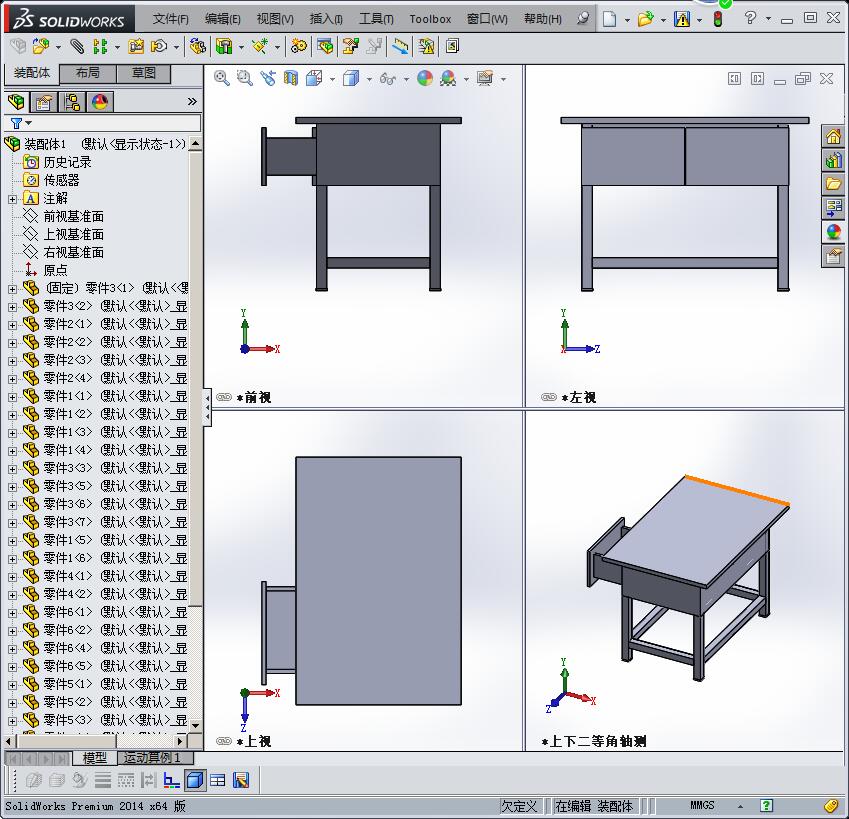The width and height of the screenshot is (849, 819).
Task: Open the Smart Fasteners tool
Action: [136, 47]
